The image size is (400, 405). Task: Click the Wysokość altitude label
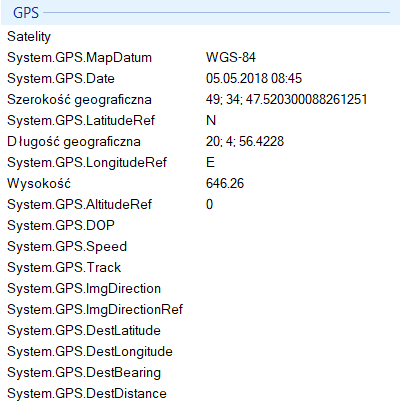point(39,183)
